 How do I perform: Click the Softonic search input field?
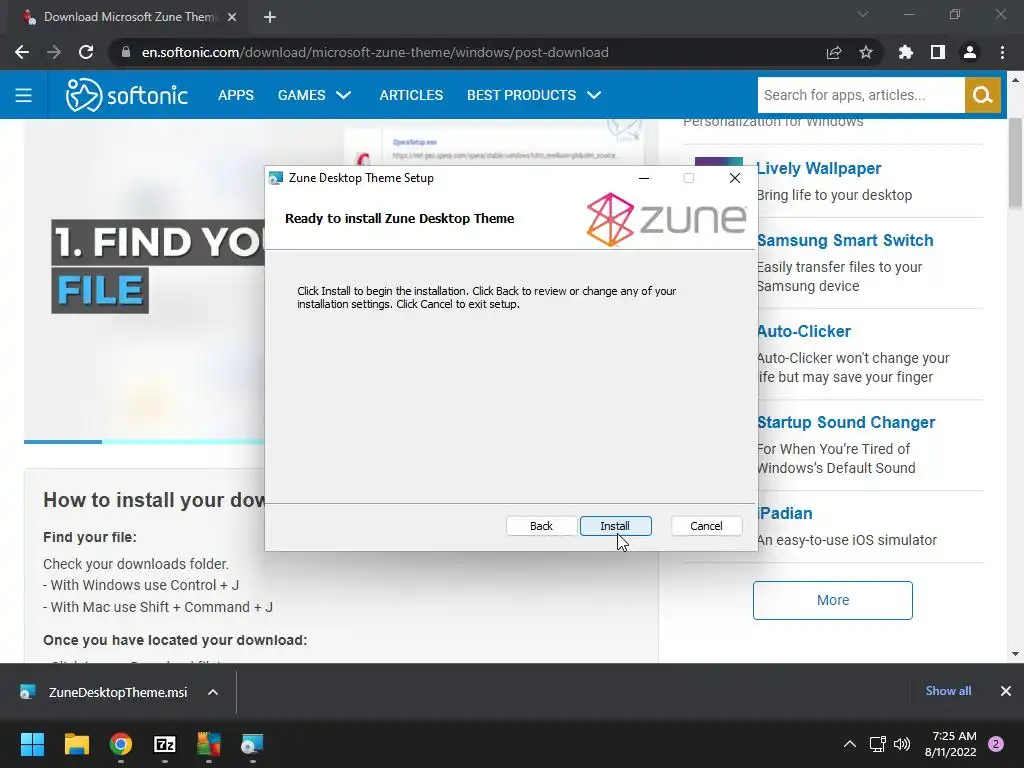coord(861,95)
